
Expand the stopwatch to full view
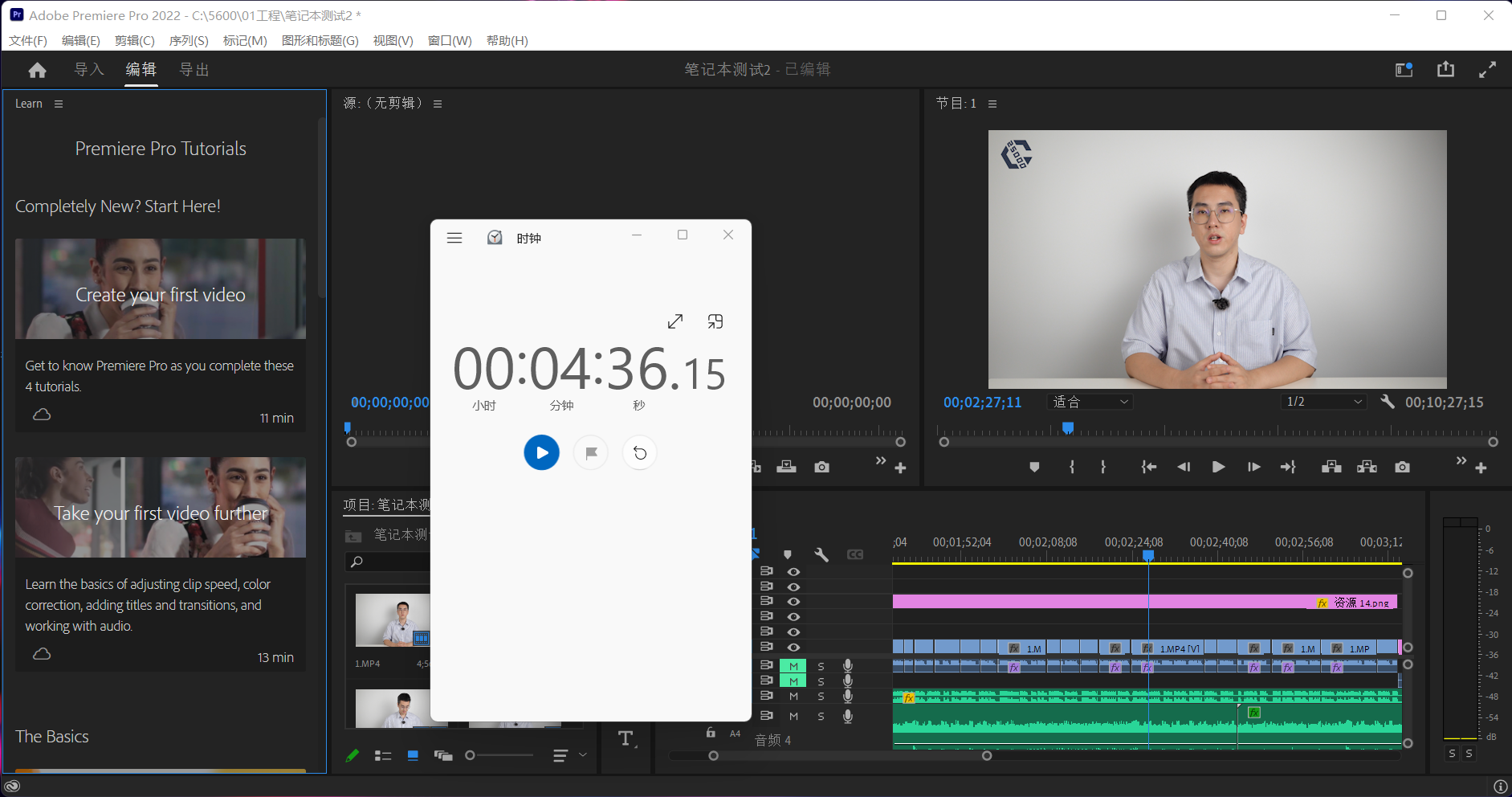click(x=675, y=321)
